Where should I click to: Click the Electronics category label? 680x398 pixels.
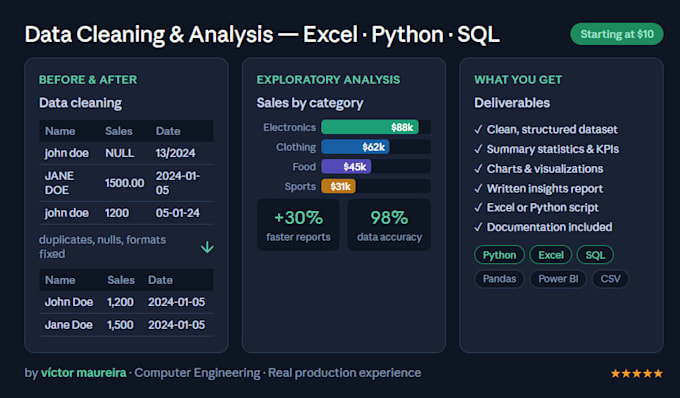[289, 127]
